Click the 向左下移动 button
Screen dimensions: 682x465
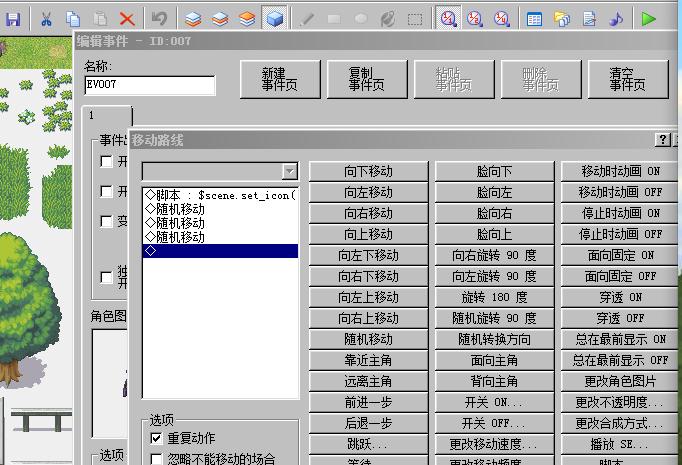click(368, 255)
